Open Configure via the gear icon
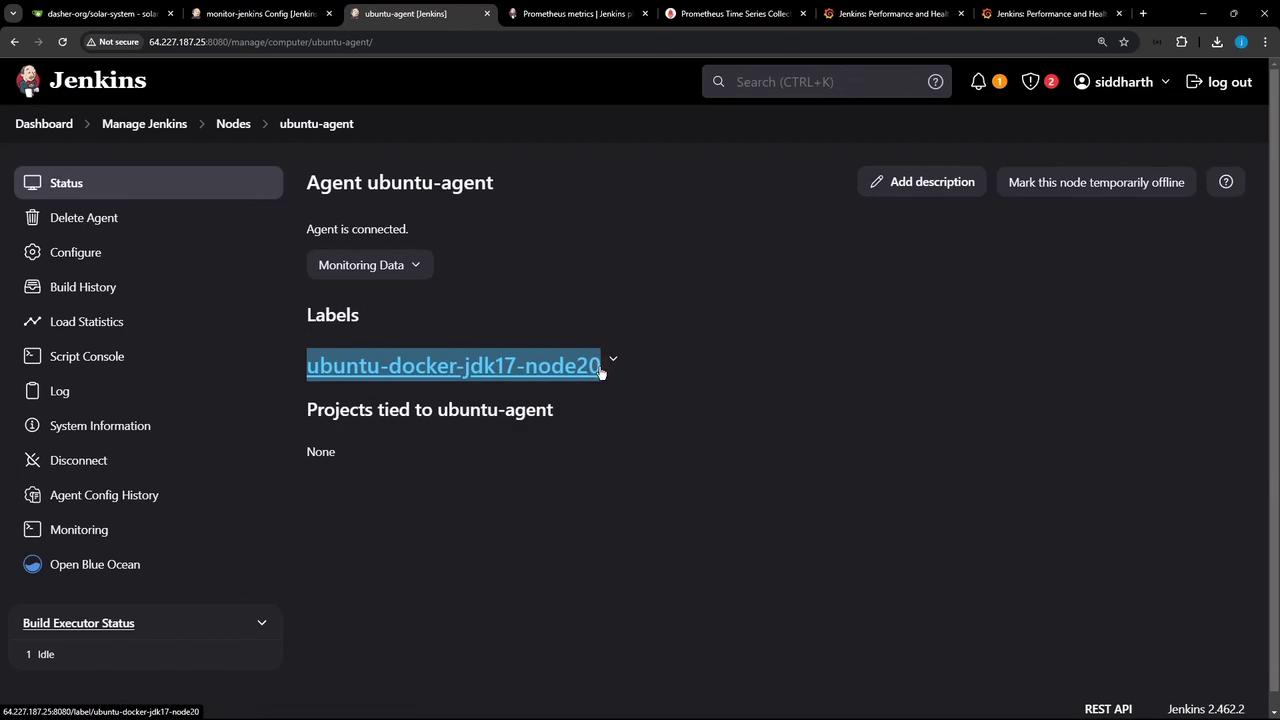The width and height of the screenshot is (1280, 720). click(32, 252)
